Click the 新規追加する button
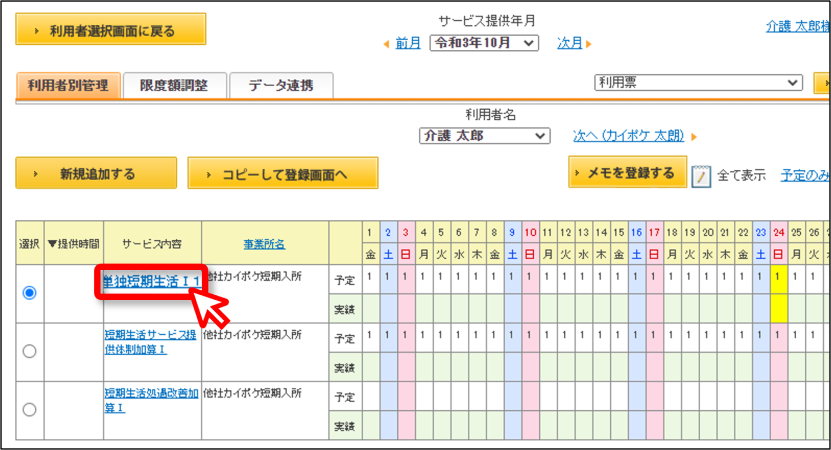 coord(96,173)
